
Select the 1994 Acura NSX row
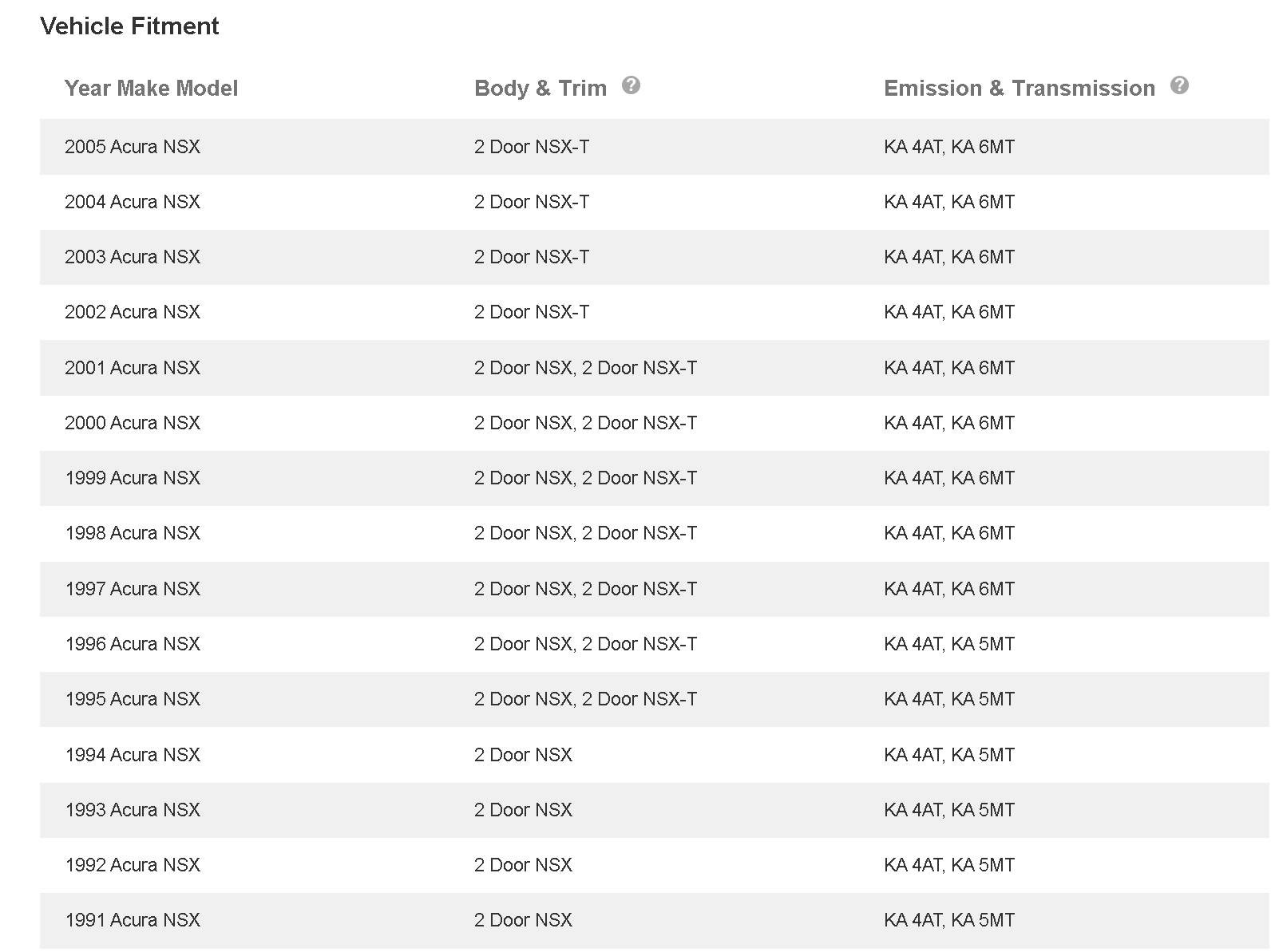pos(655,755)
